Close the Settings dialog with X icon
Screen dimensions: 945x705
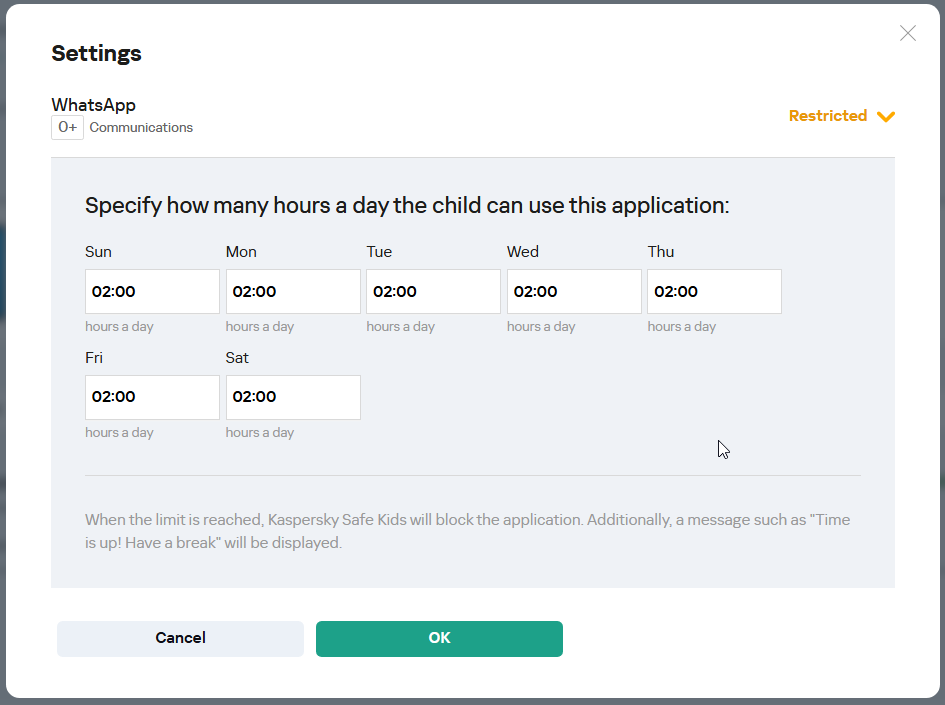(907, 33)
